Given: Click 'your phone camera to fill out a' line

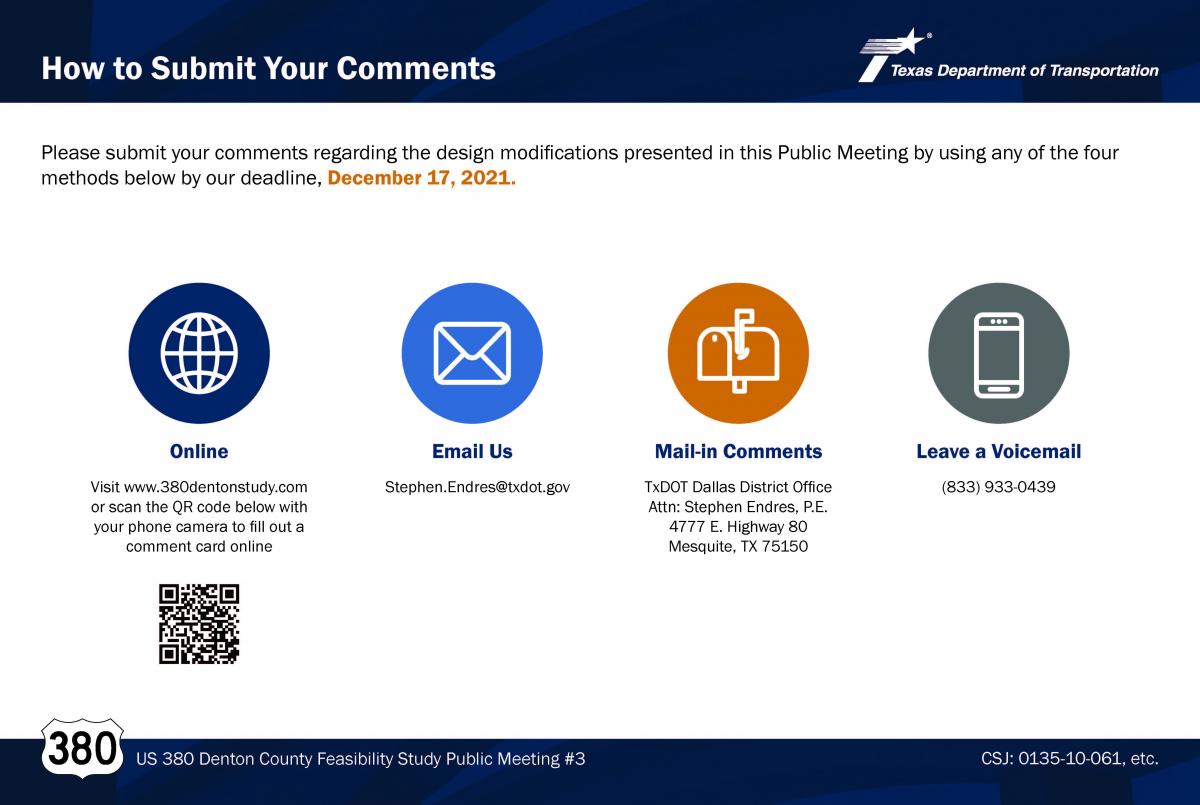Looking at the screenshot, I should point(199,526).
